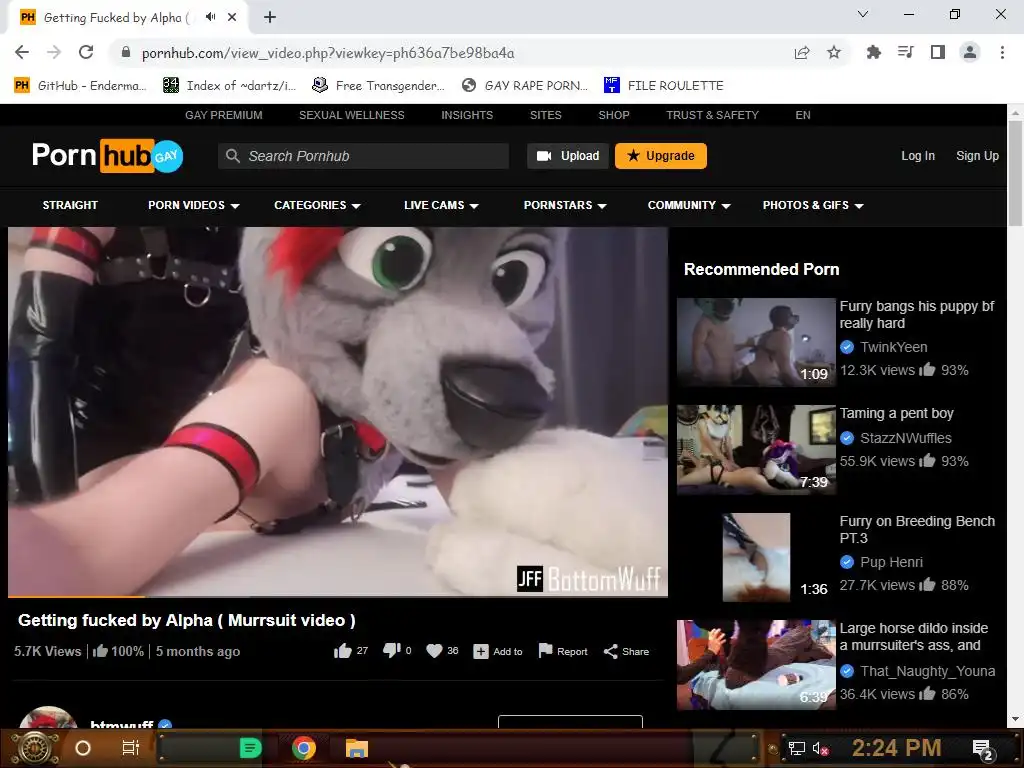This screenshot has height=768, width=1024.
Task: Click the Sign Up link
Action: tap(977, 155)
